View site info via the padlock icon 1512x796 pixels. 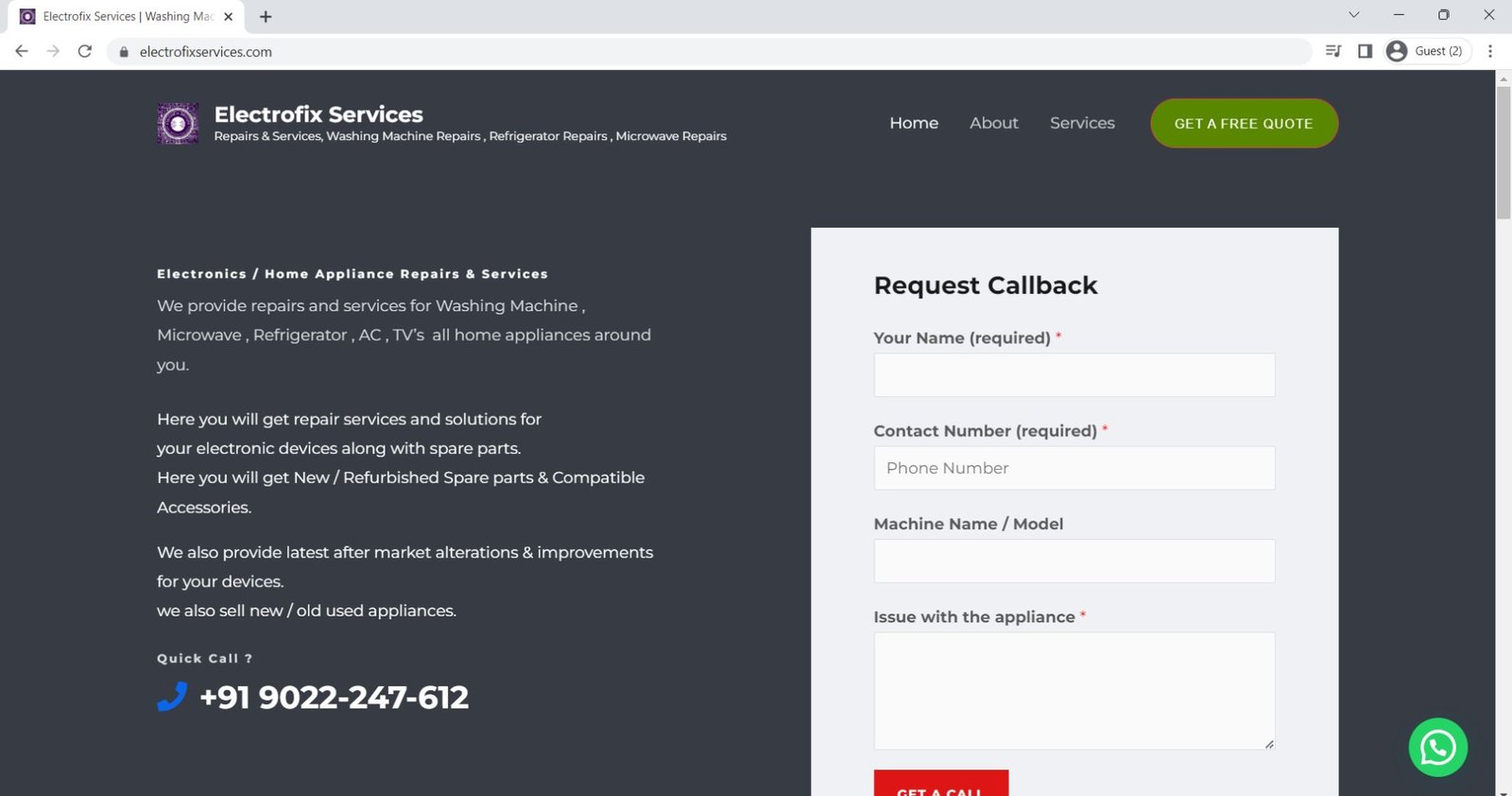(x=124, y=52)
